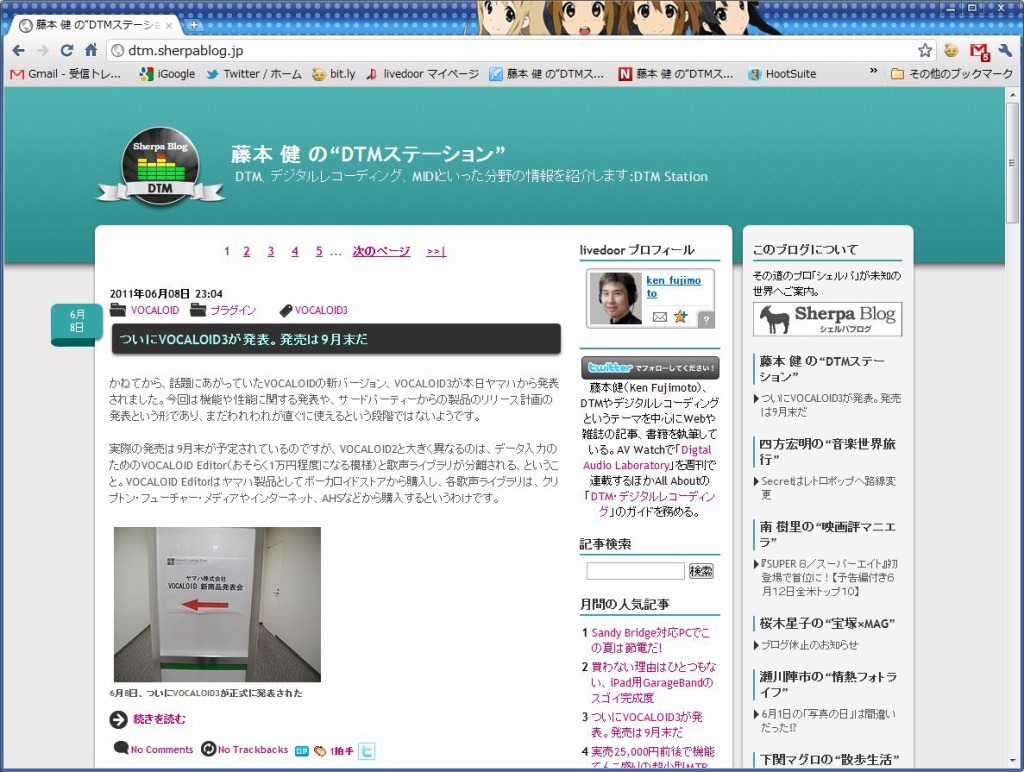The height and width of the screenshot is (772, 1024).
Task: Open the VOCALOID announcement sign photo
Action: tap(217, 604)
